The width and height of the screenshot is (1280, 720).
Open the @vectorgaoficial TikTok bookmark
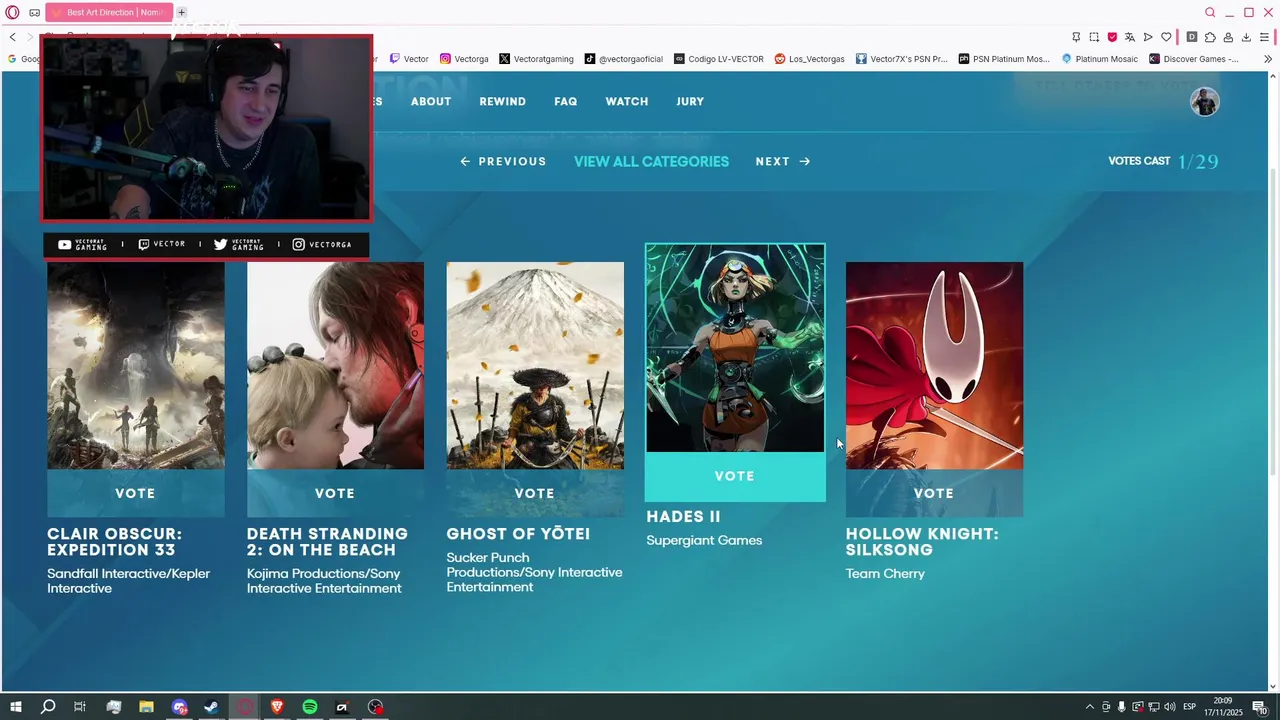point(624,59)
